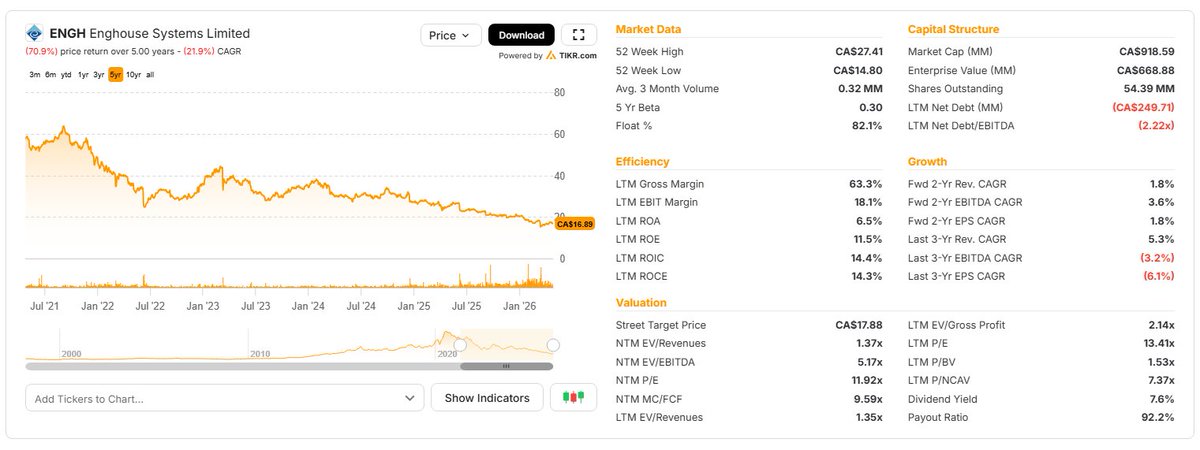This screenshot has height=450, width=1200.
Task: Click the LTM ROE value 11.5%
Action: coord(867,240)
